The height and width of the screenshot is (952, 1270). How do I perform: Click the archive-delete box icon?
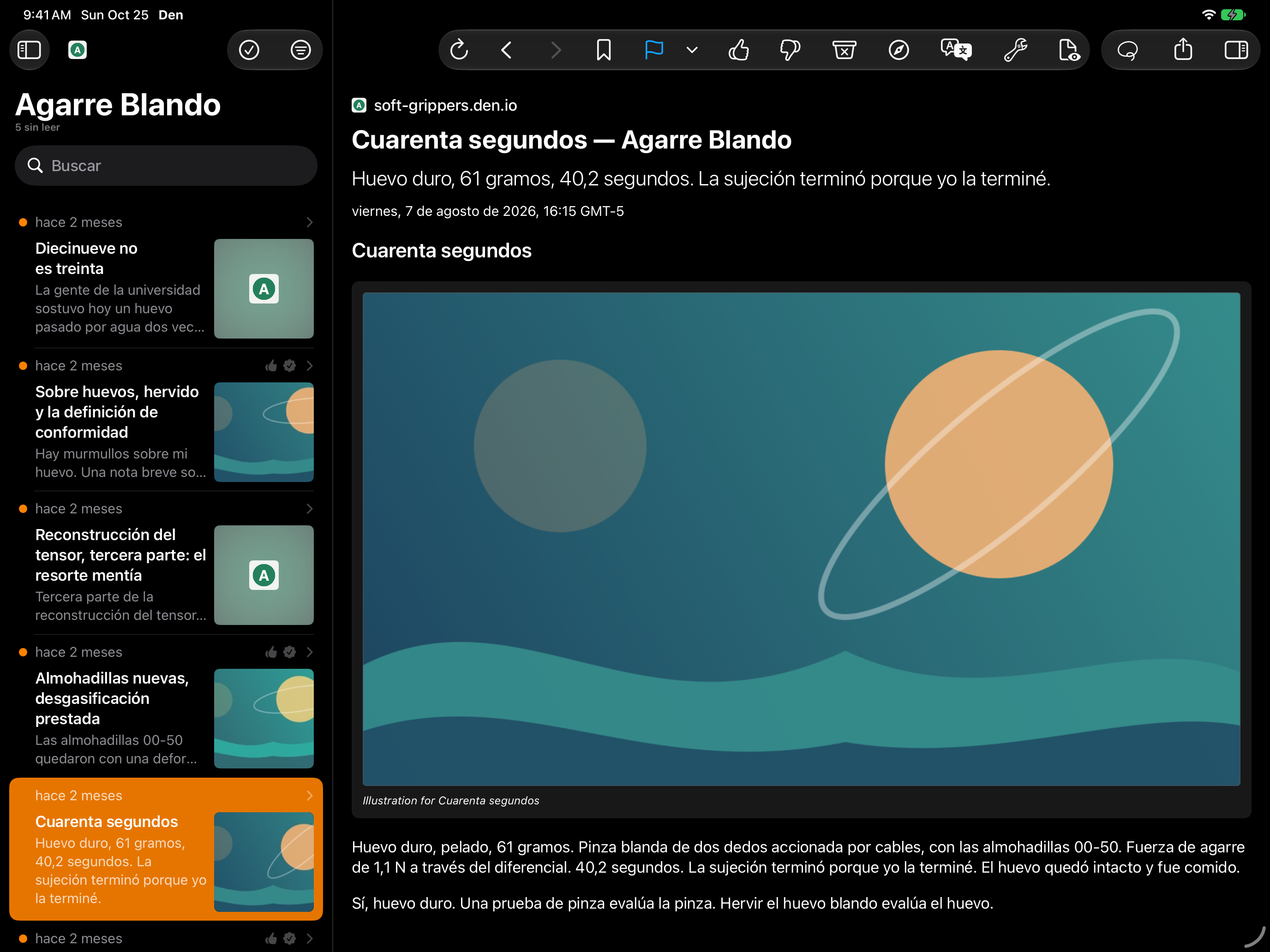coord(845,50)
